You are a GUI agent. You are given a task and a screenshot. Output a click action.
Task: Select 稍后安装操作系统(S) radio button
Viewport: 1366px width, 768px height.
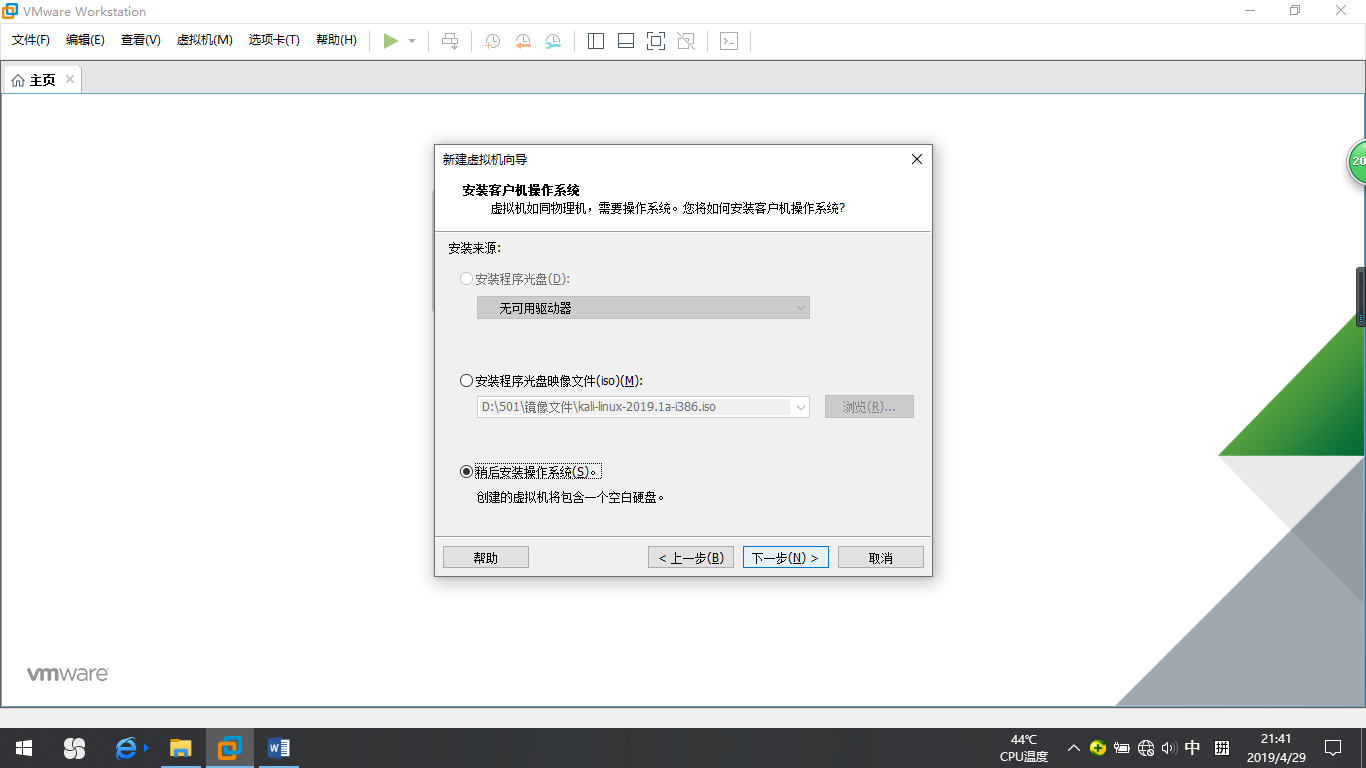(x=466, y=472)
